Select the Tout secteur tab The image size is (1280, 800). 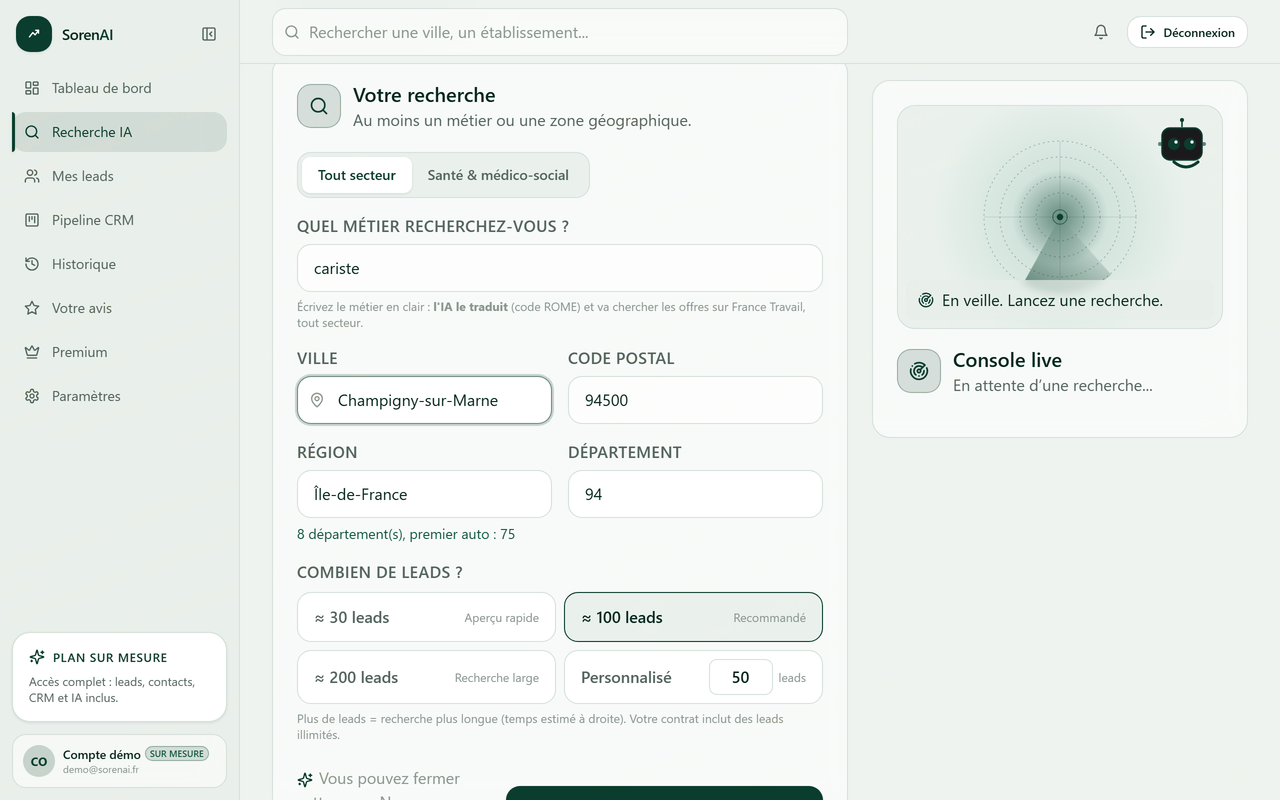click(x=357, y=175)
